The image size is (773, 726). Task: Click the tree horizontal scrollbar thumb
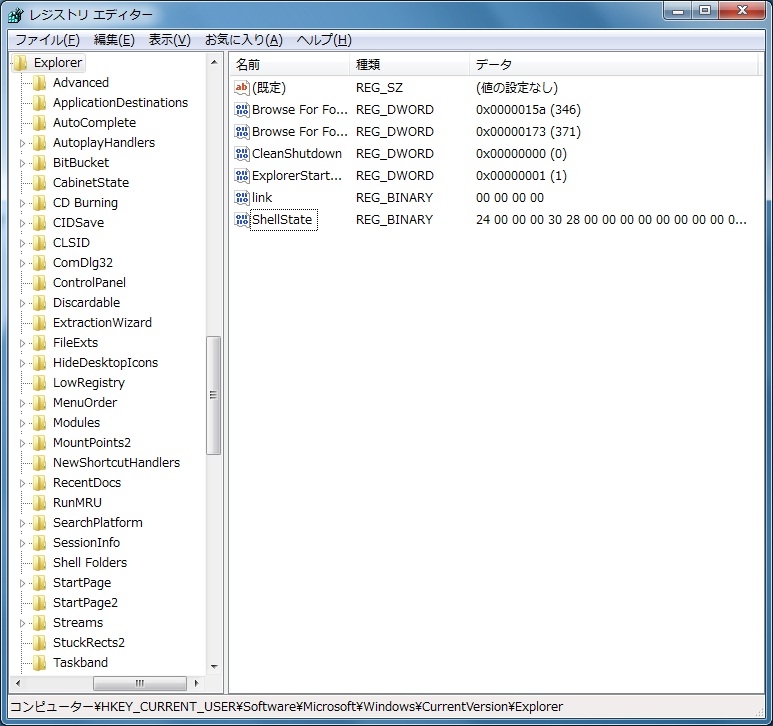coord(140,683)
